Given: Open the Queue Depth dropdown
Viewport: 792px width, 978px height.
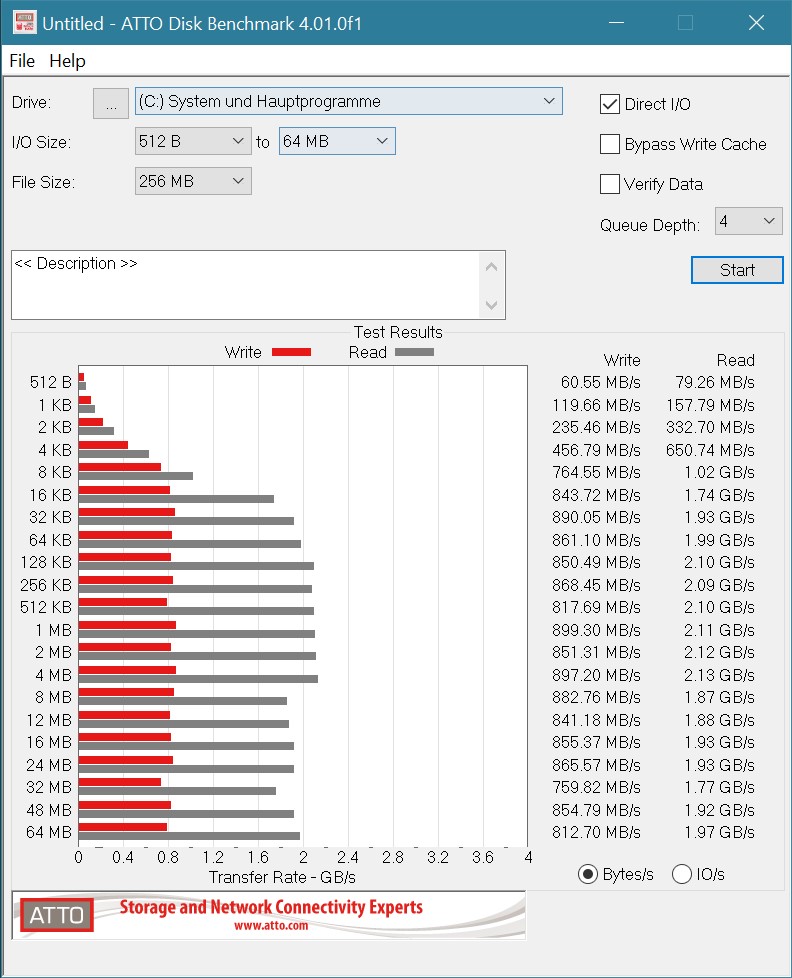Looking at the screenshot, I should click(748, 221).
